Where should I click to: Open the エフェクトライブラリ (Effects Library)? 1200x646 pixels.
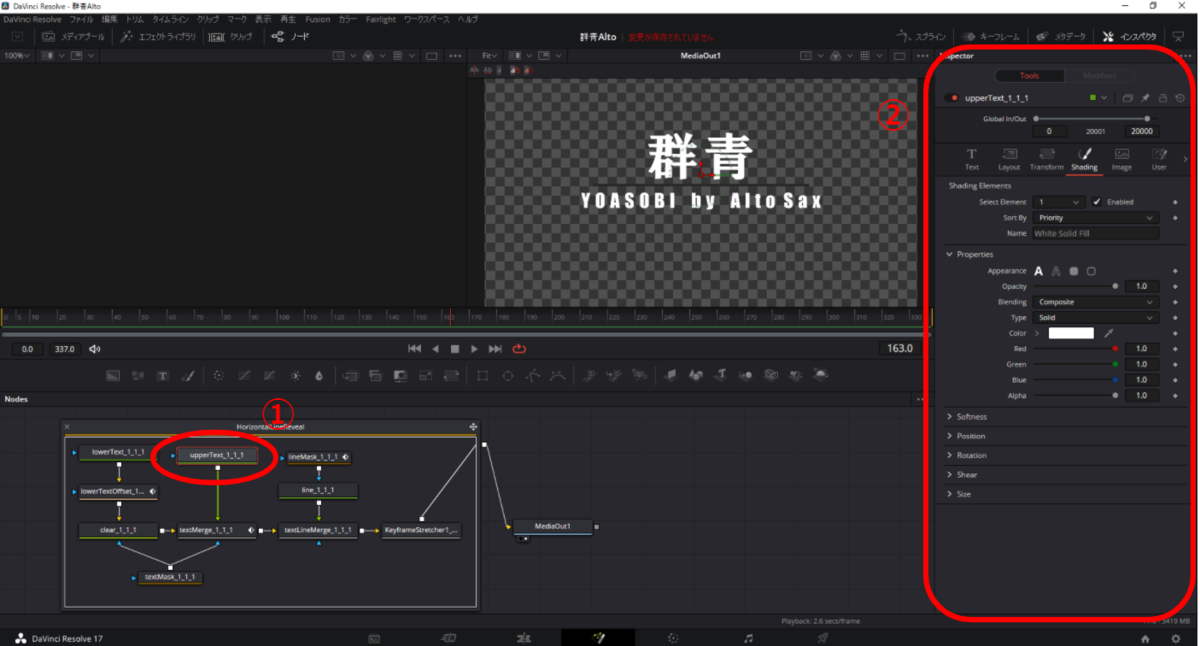pos(158,36)
